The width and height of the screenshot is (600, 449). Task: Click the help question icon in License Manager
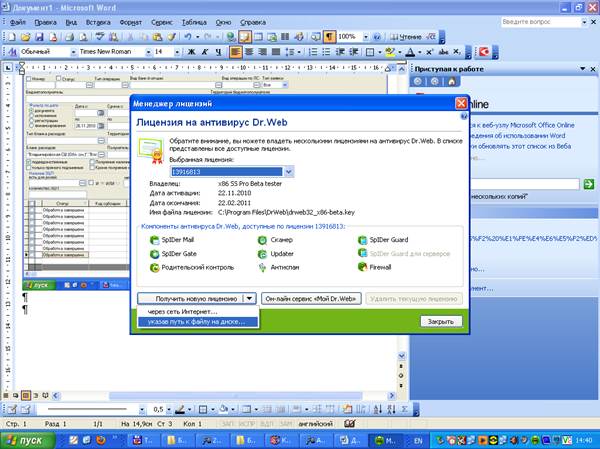tap(463, 116)
